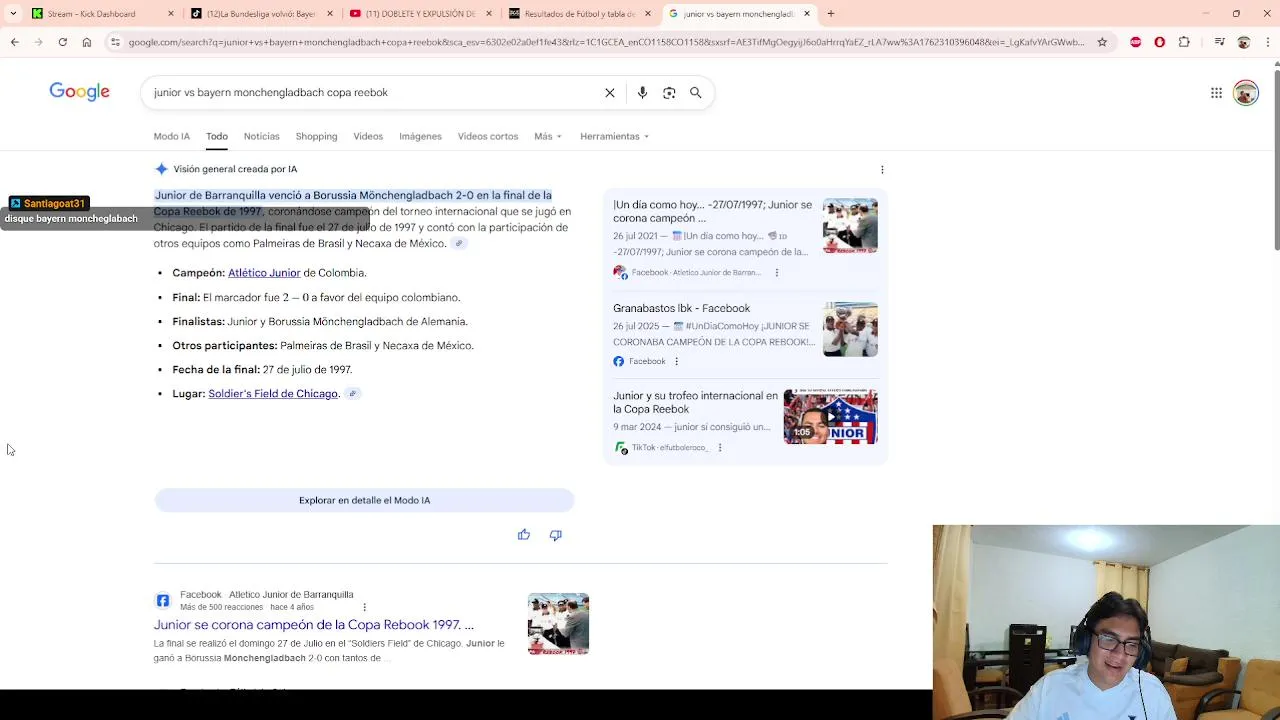Select the Noticias search tab
This screenshot has height=720, width=1280.
261,136
